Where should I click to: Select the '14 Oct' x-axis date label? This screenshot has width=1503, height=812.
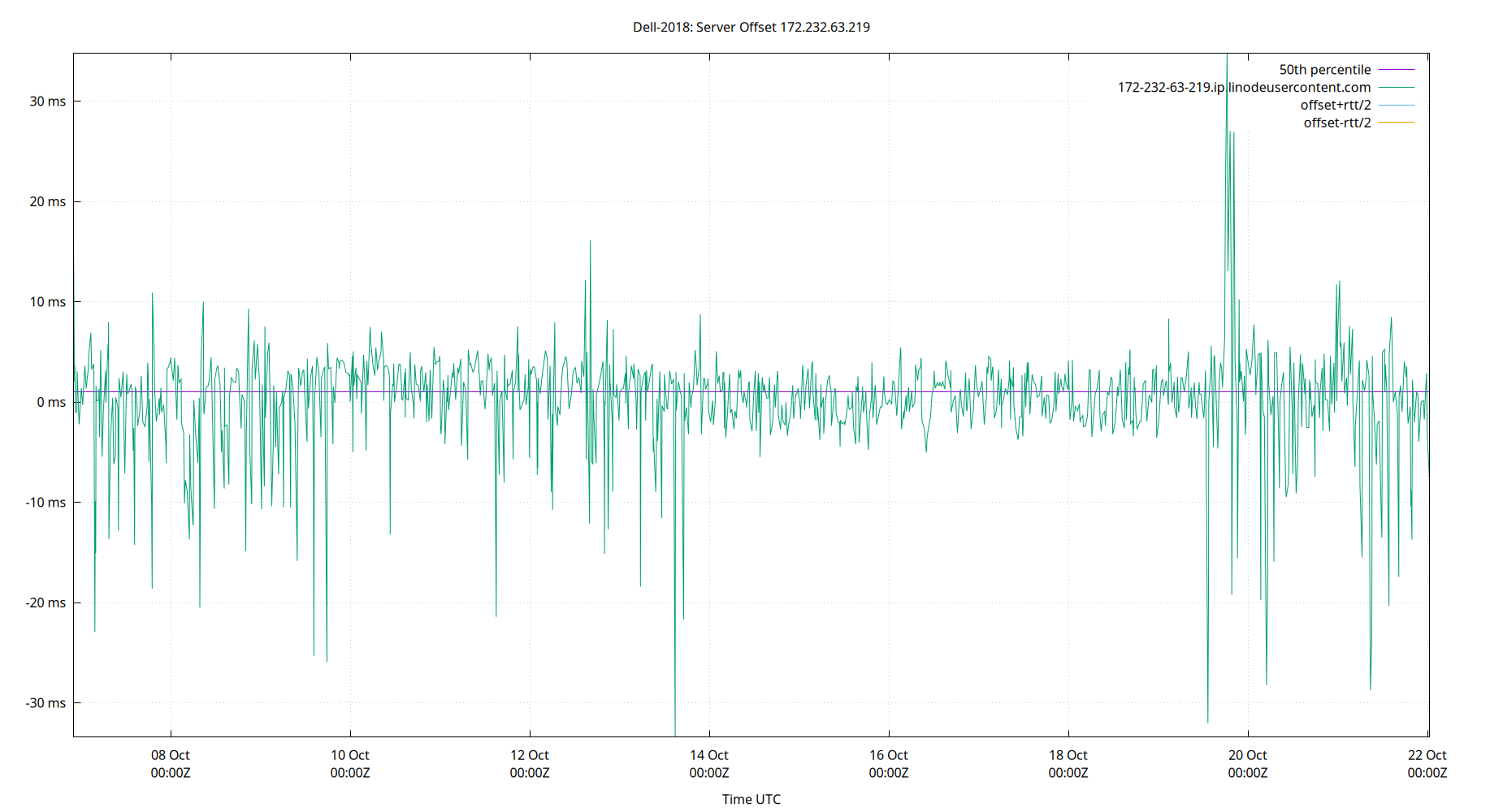pyautogui.click(x=709, y=755)
